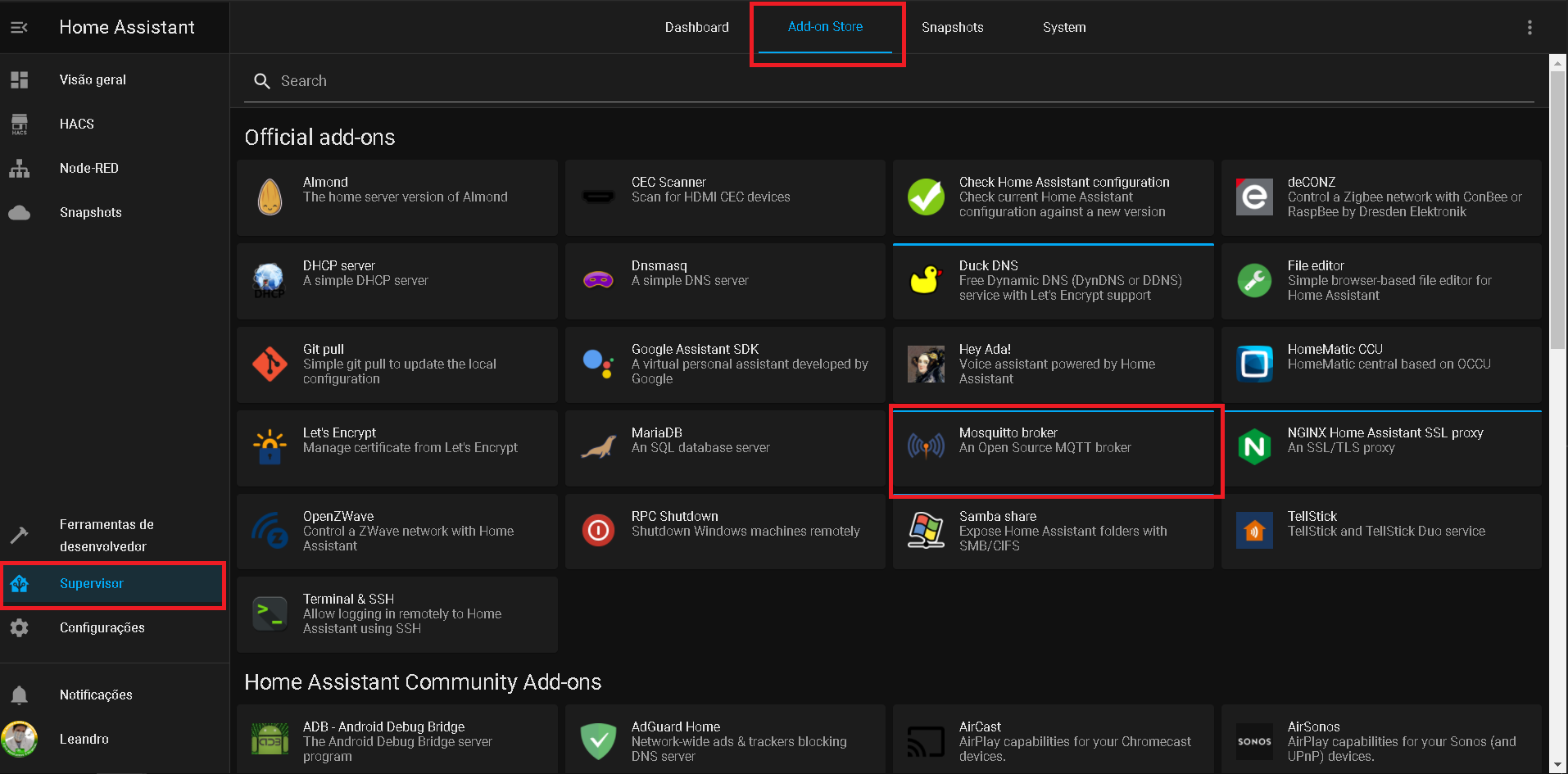Click the File editor wrench icon
Image resolution: width=1568 pixels, height=774 pixels.
1254,280
